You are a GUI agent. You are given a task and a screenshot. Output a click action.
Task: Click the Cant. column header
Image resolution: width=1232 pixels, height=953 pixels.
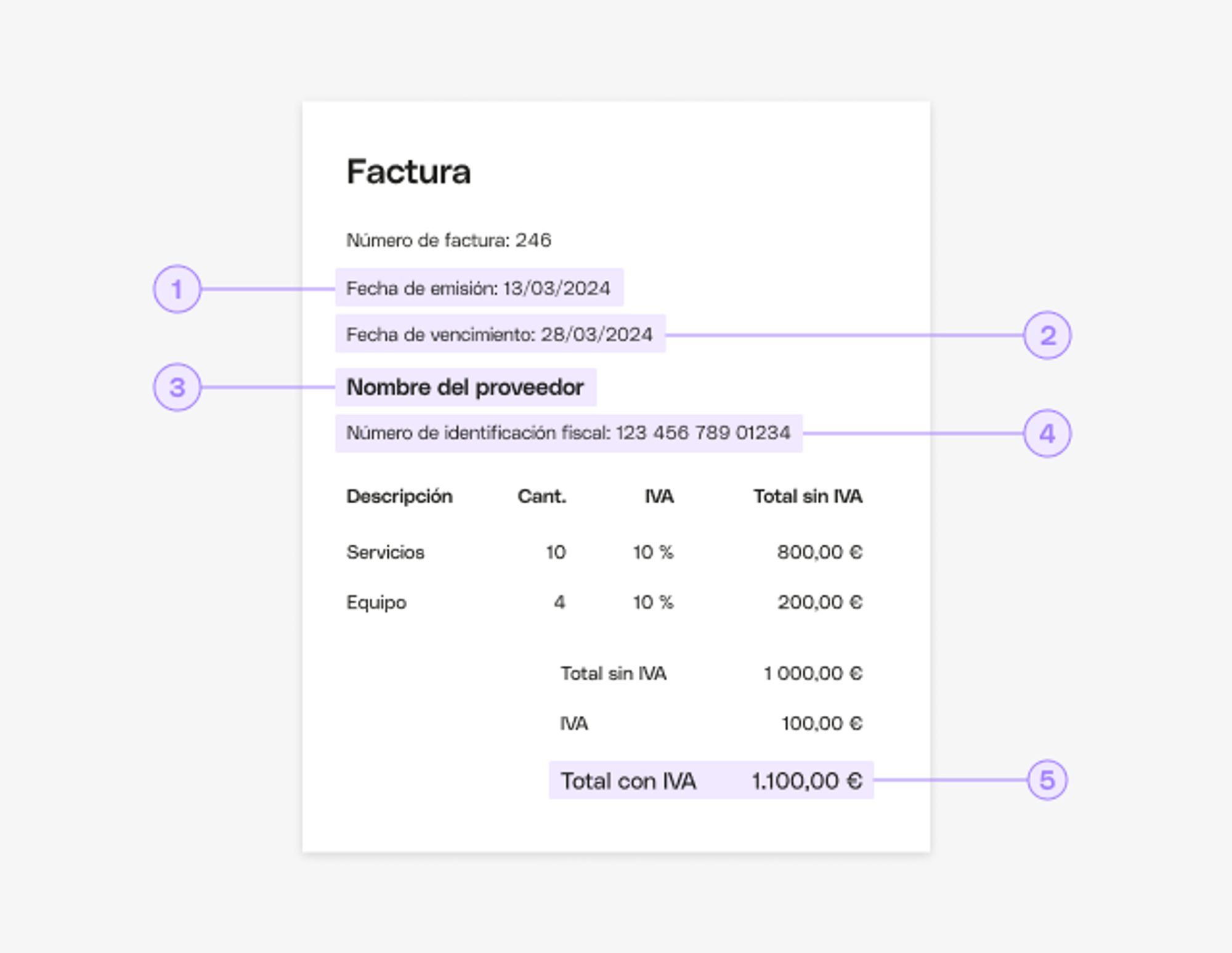541,496
